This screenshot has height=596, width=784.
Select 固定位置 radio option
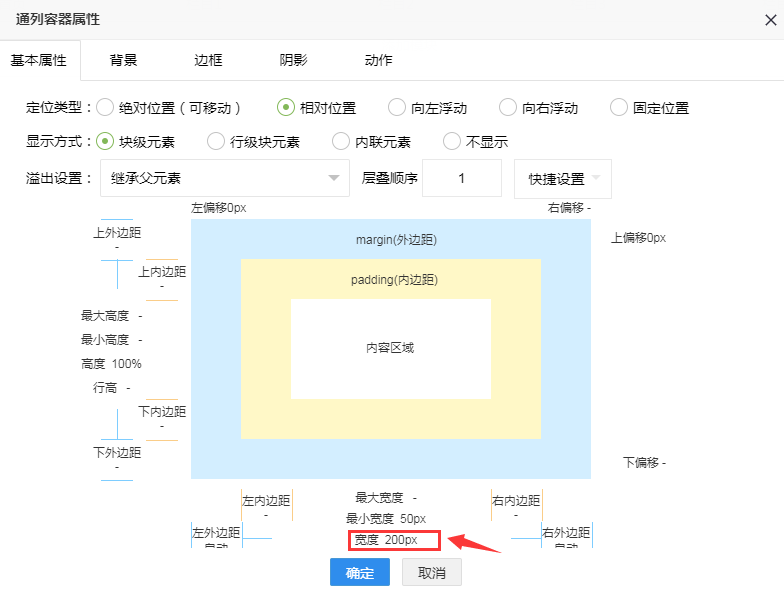click(619, 108)
